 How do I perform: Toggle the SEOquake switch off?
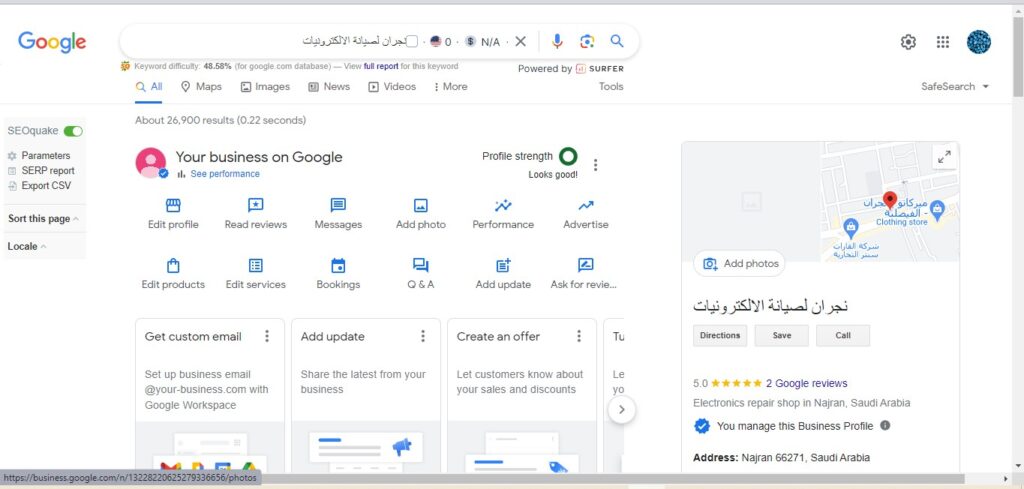click(x=73, y=131)
